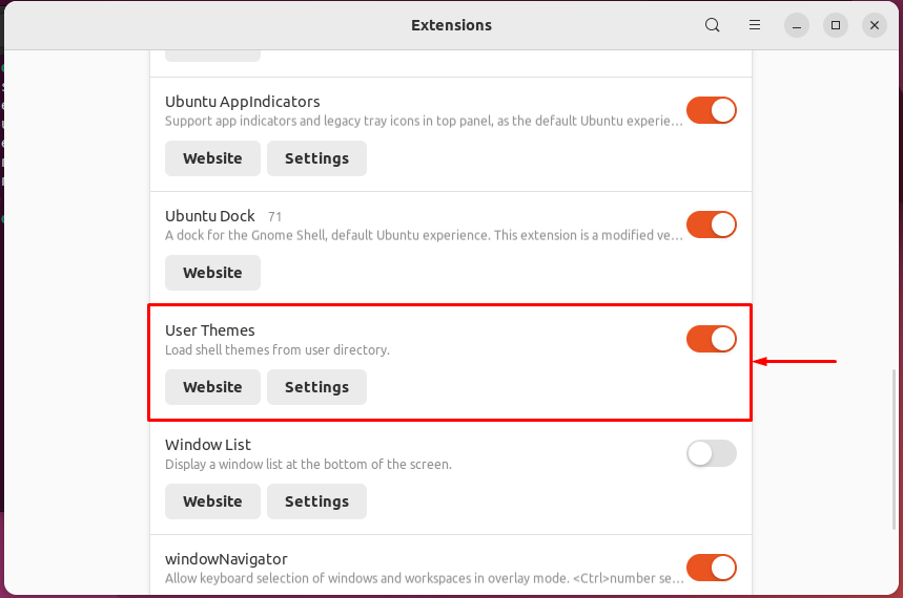Open Ubuntu AppIndicators Settings button

coord(316,158)
